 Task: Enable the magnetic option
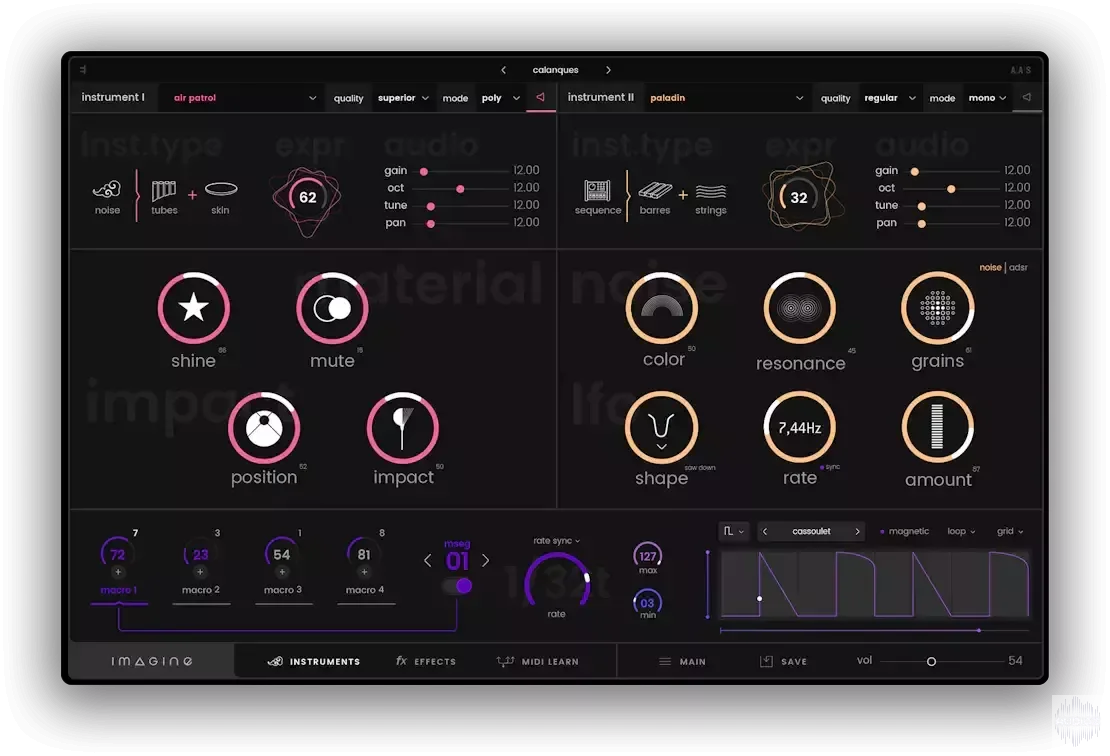coord(904,531)
